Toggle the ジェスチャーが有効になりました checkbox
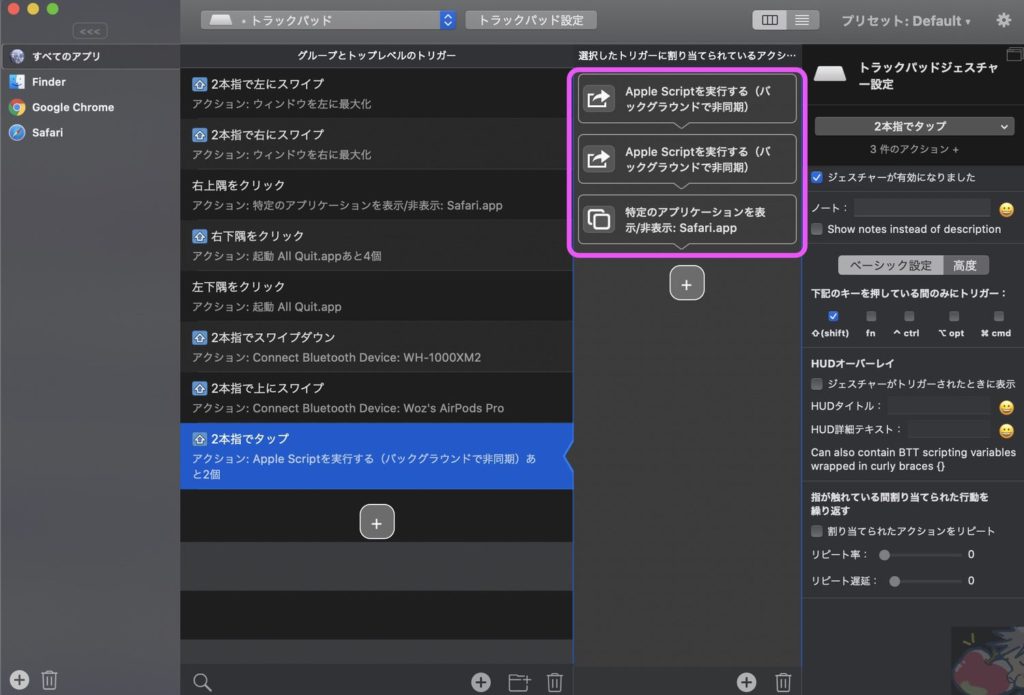Viewport: 1024px width, 695px height. [x=817, y=176]
